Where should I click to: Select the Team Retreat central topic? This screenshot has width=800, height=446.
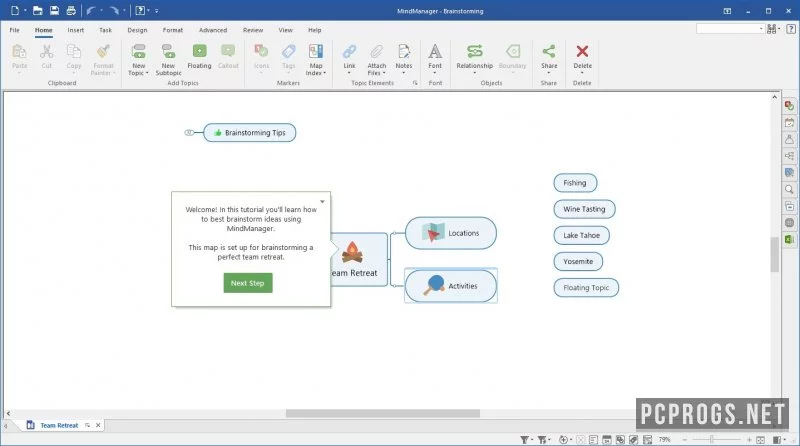pos(359,260)
